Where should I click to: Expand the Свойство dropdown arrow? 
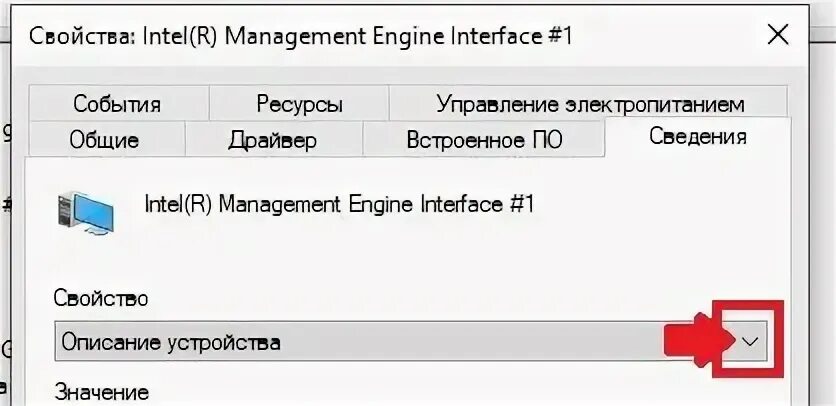coord(751,342)
